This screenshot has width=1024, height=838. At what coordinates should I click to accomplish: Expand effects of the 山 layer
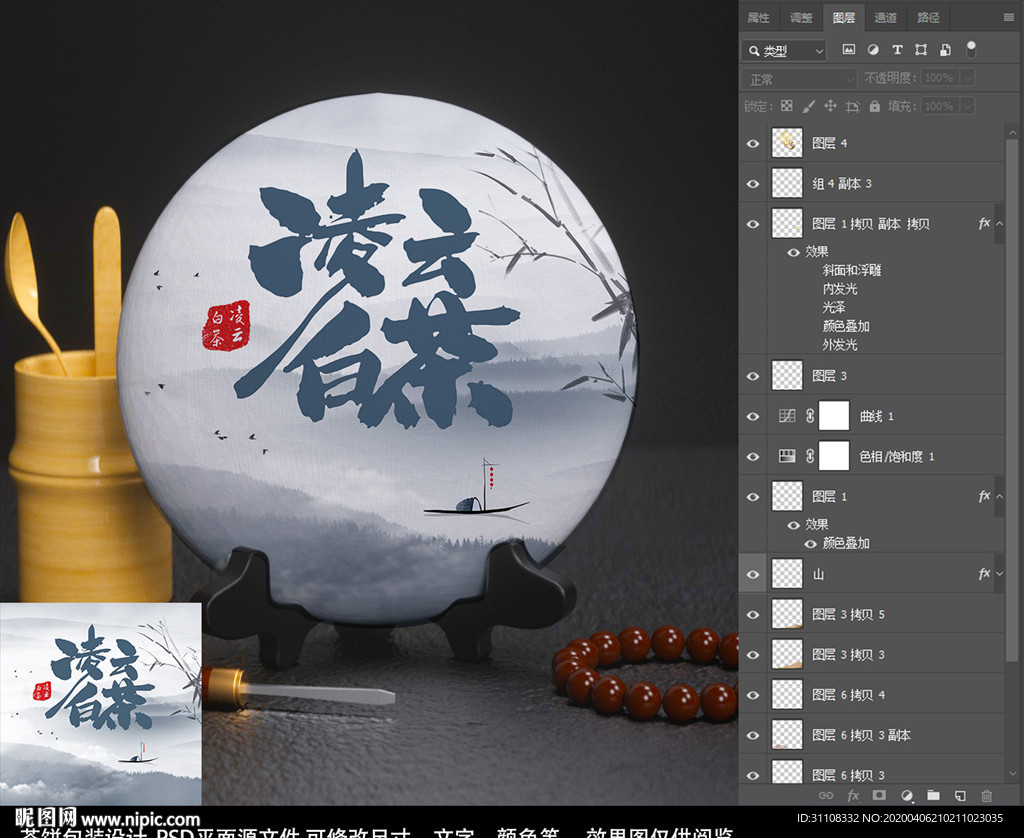pyautogui.click(x=999, y=574)
